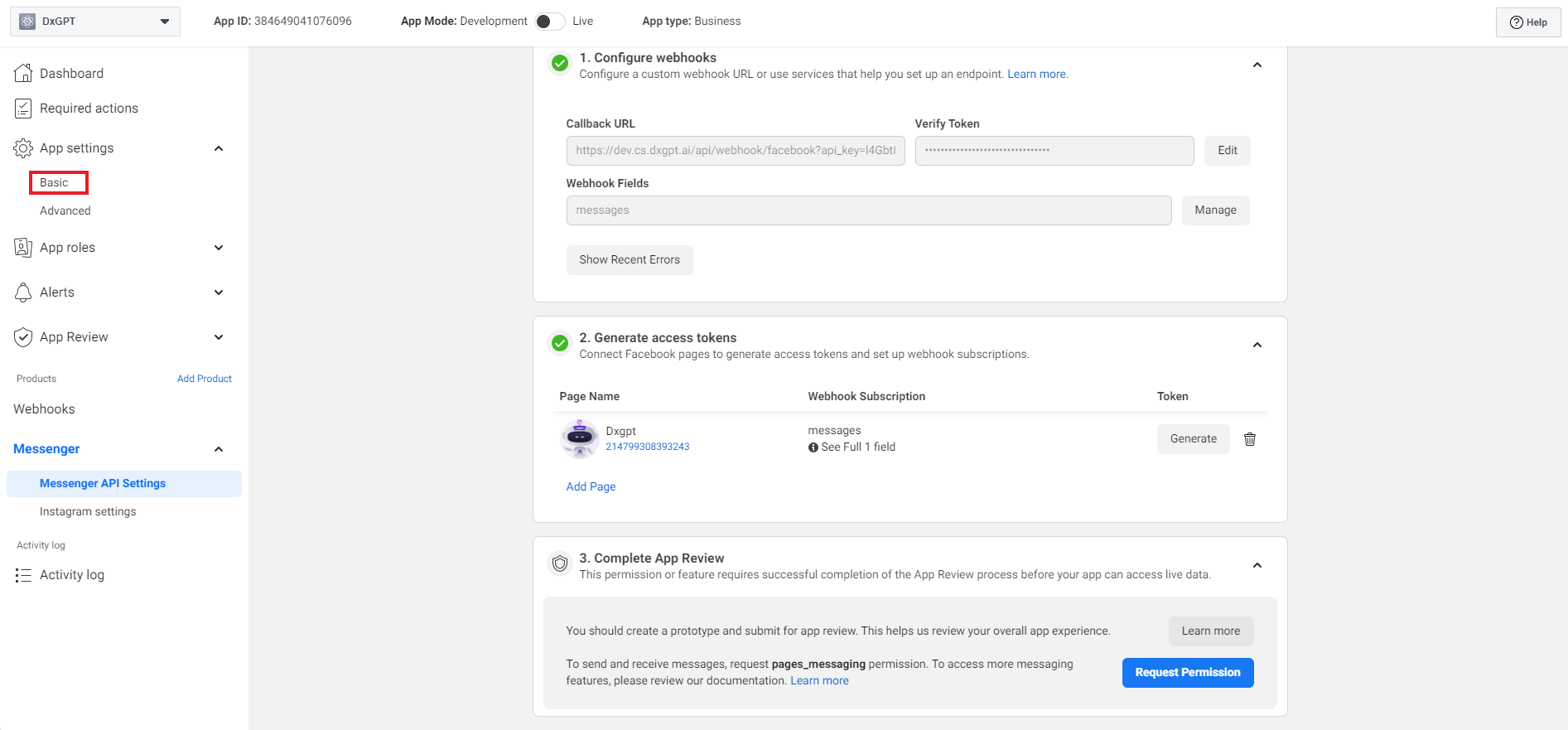Viewport: 1568px width, 730px height.
Task: Click the Help button
Action: [x=1528, y=22]
